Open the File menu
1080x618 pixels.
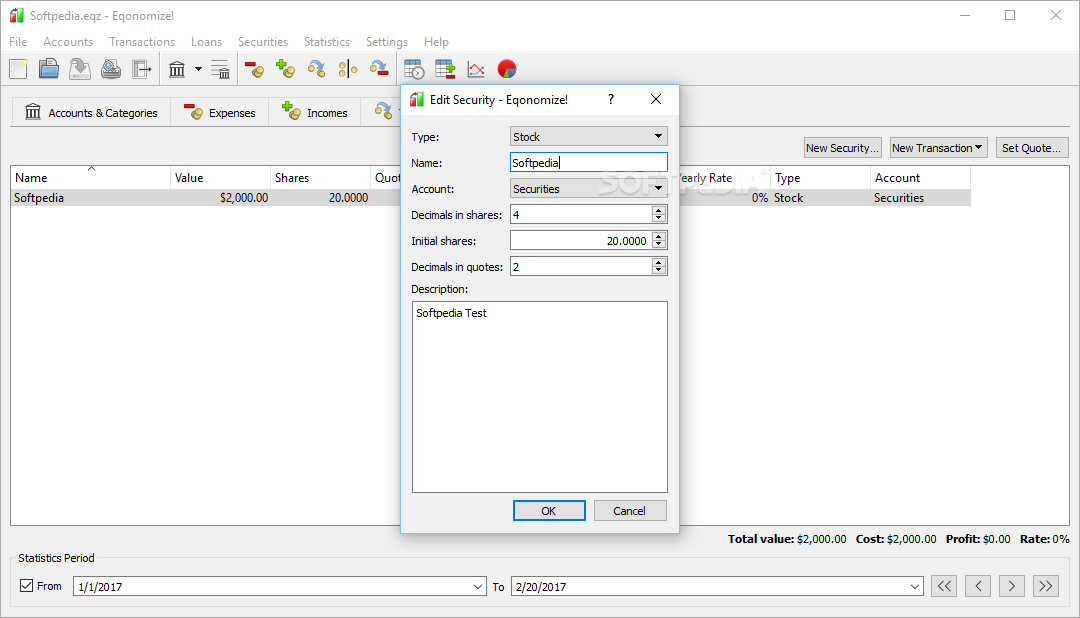click(18, 42)
